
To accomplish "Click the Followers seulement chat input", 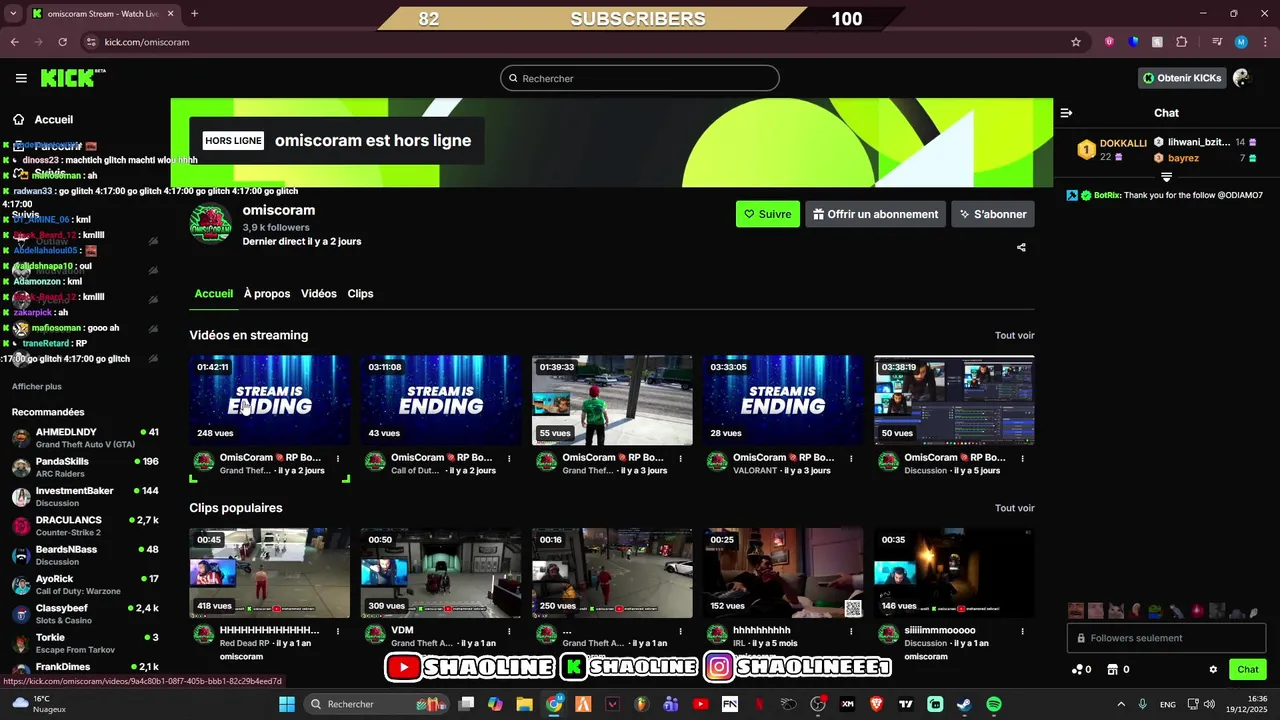I will pos(1167,638).
